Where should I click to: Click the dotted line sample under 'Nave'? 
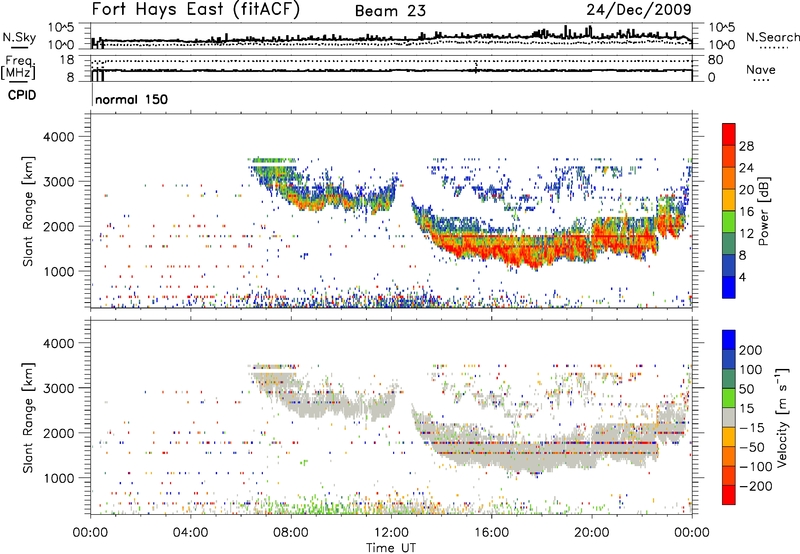(760, 80)
